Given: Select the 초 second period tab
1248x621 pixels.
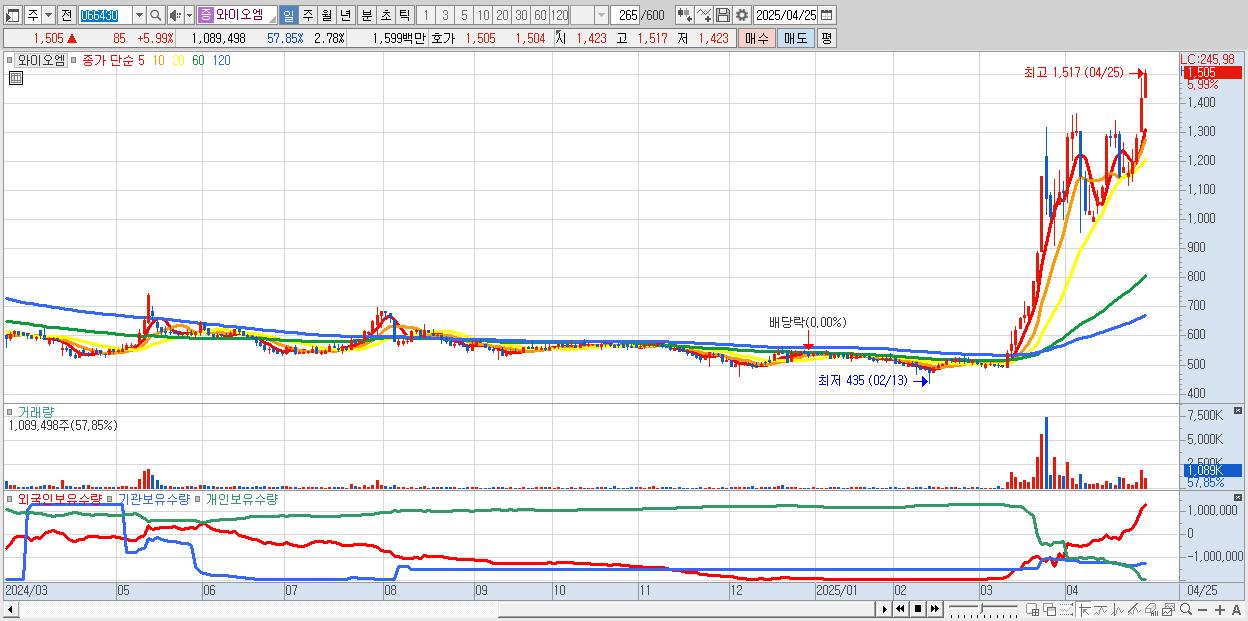Looking at the screenshot, I should [x=385, y=15].
